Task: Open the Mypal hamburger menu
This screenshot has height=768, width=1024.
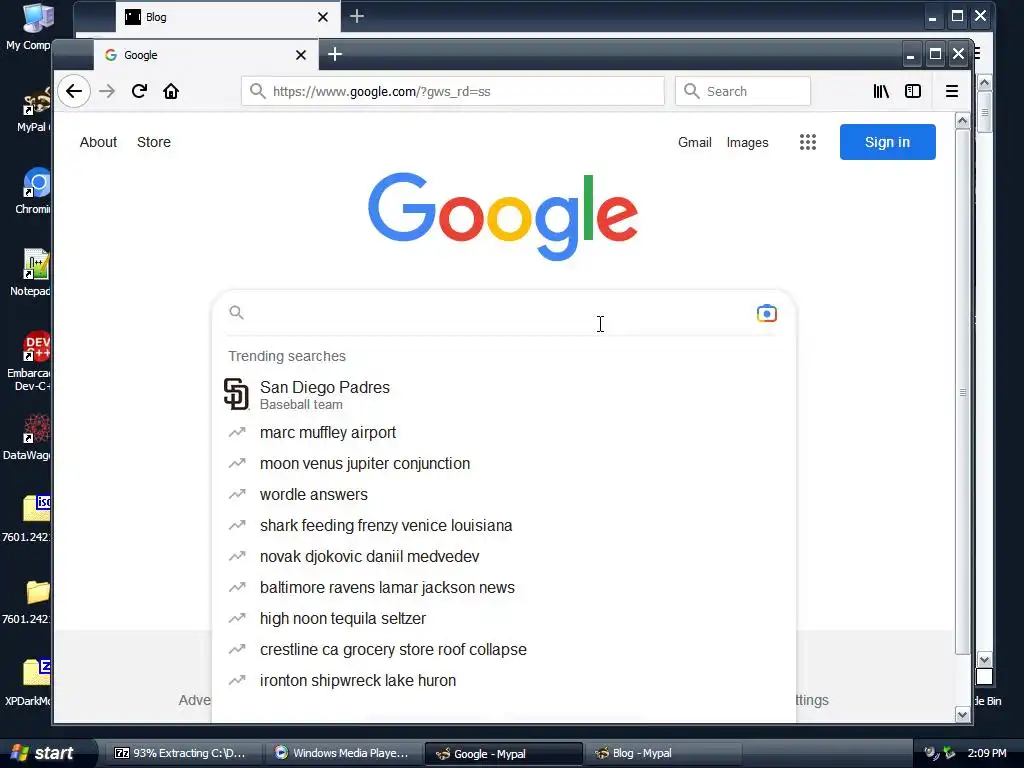Action: click(x=952, y=91)
